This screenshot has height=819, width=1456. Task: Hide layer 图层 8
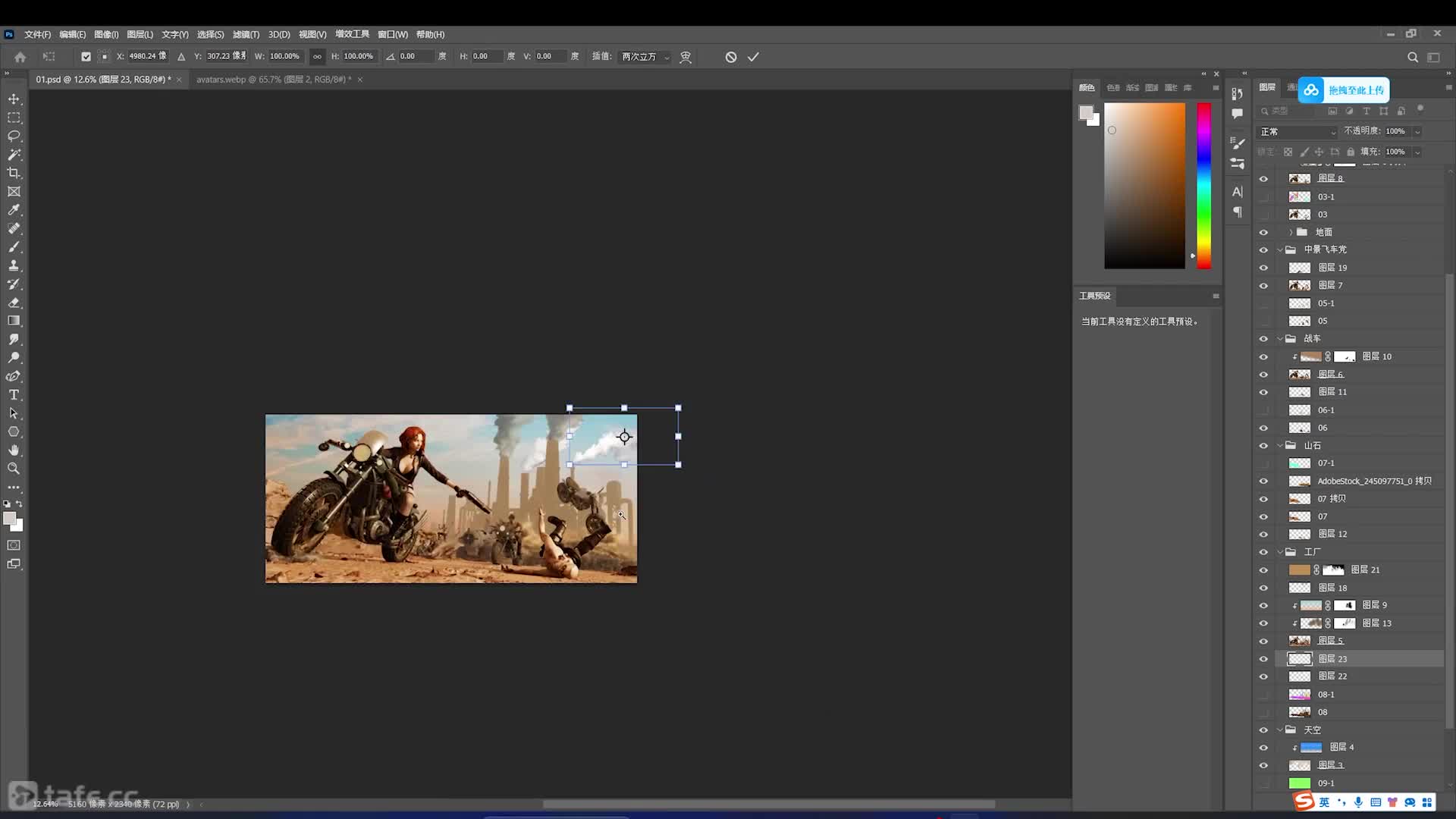tap(1263, 179)
